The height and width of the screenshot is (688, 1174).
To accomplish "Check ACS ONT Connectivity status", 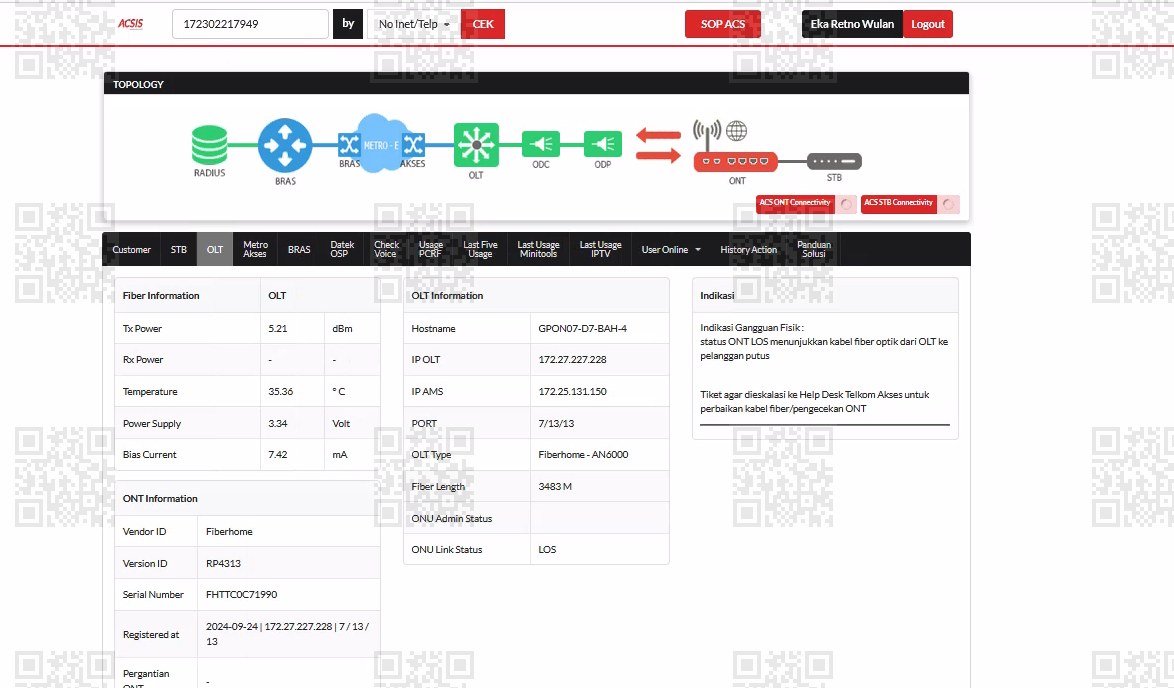I will point(806,204).
